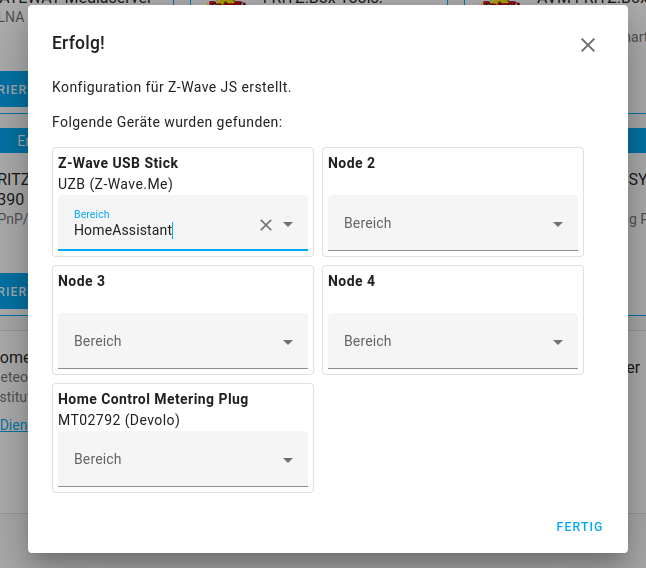646x568 pixels.
Task: Click the MT02792 (Devolo) model text
Action: click(x=119, y=420)
